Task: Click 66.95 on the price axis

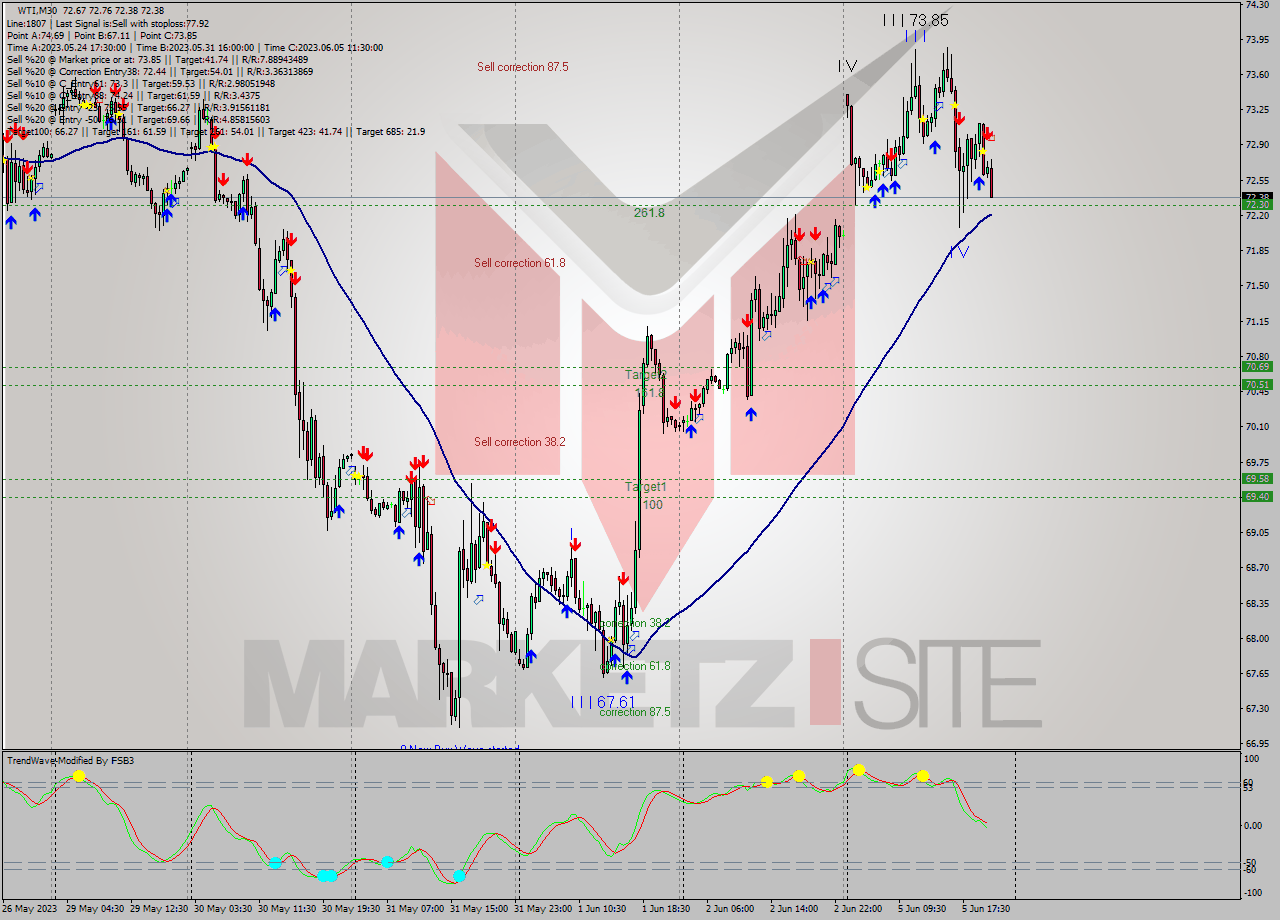Action: click(1257, 744)
